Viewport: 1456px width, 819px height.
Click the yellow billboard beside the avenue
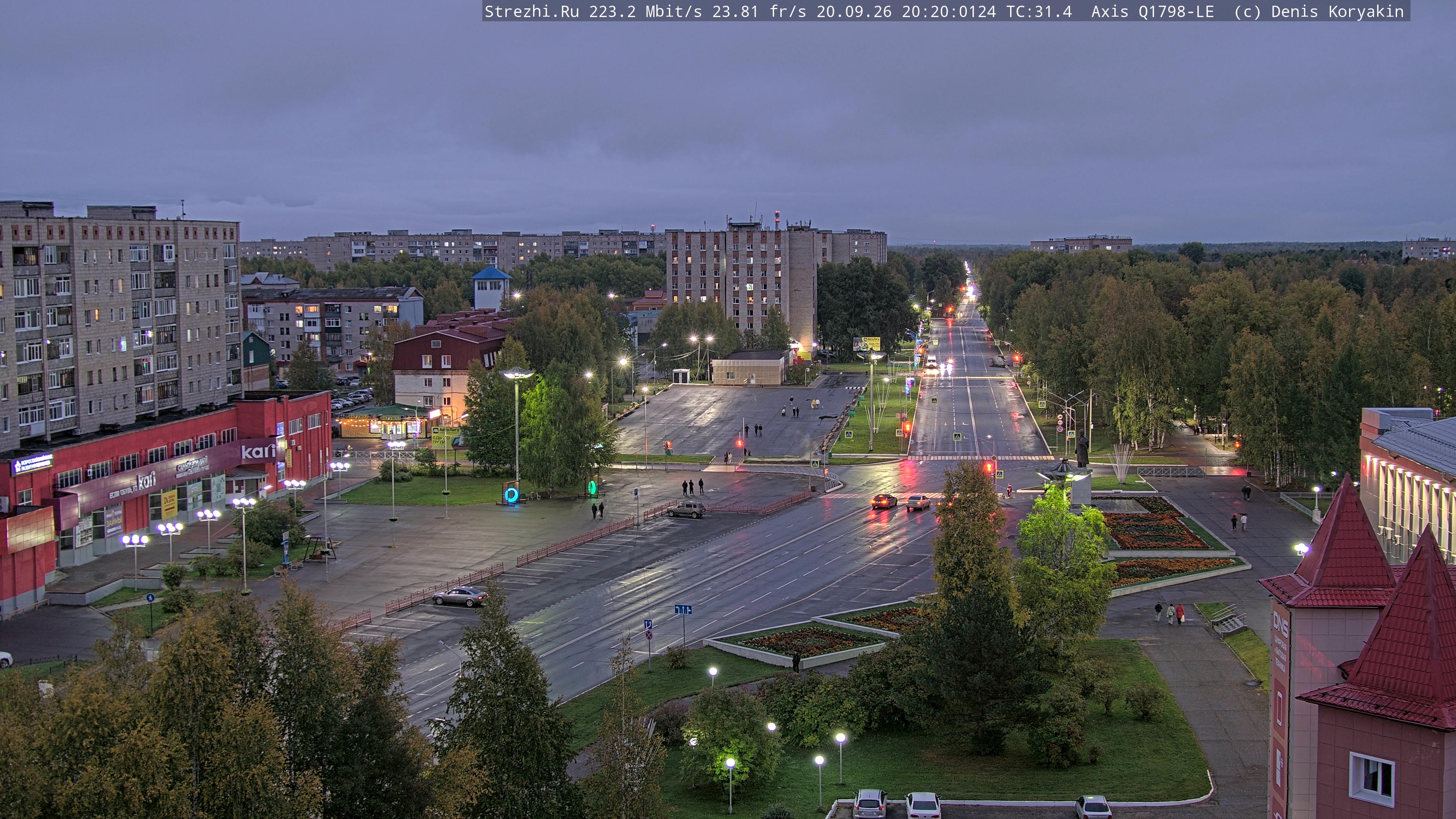pyautogui.click(x=866, y=344)
